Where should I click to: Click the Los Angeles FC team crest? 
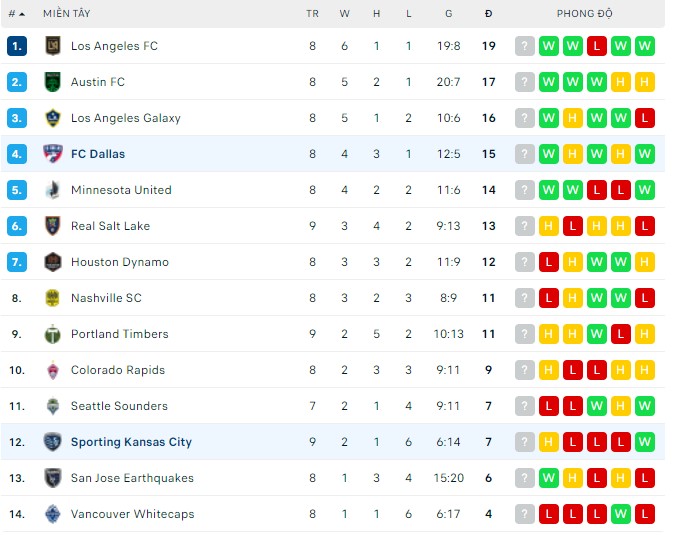pos(53,46)
